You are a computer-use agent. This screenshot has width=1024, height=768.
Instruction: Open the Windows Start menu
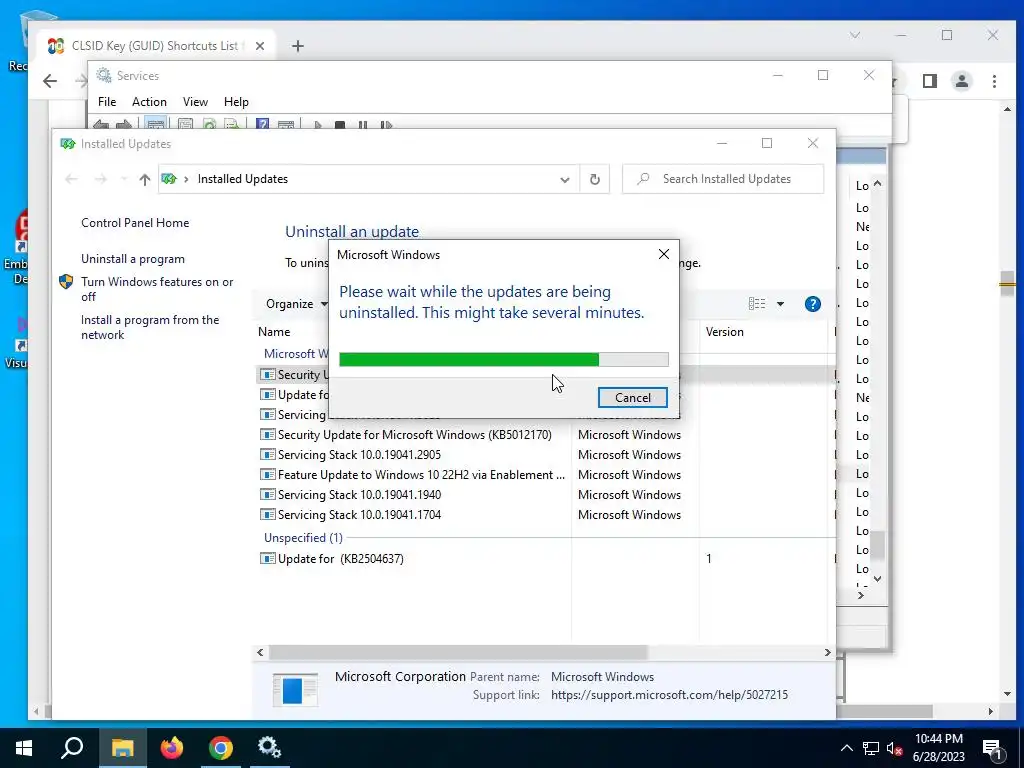24,748
